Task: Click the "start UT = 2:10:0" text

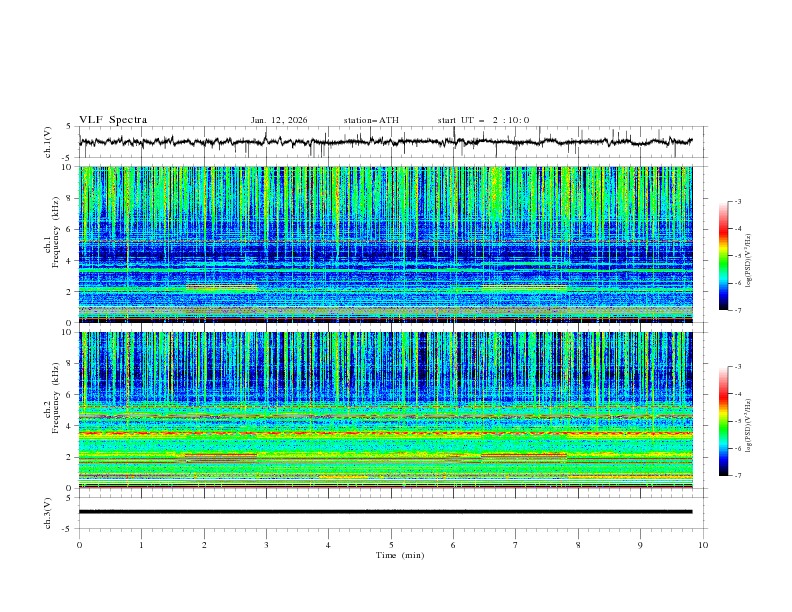Action: point(483,120)
